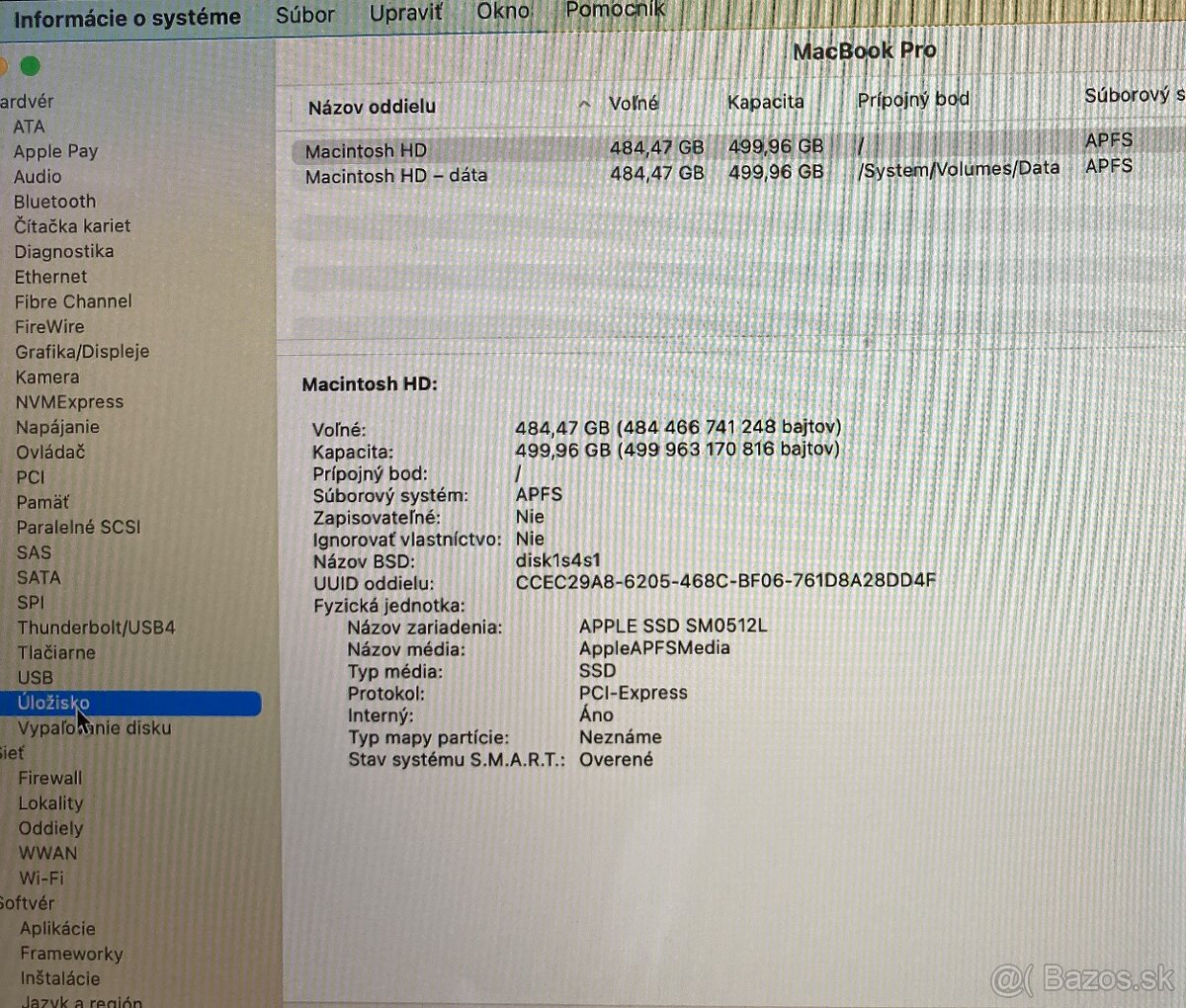Select PCI in the sidebar
Image resolution: width=1186 pixels, height=1008 pixels.
tap(31, 476)
